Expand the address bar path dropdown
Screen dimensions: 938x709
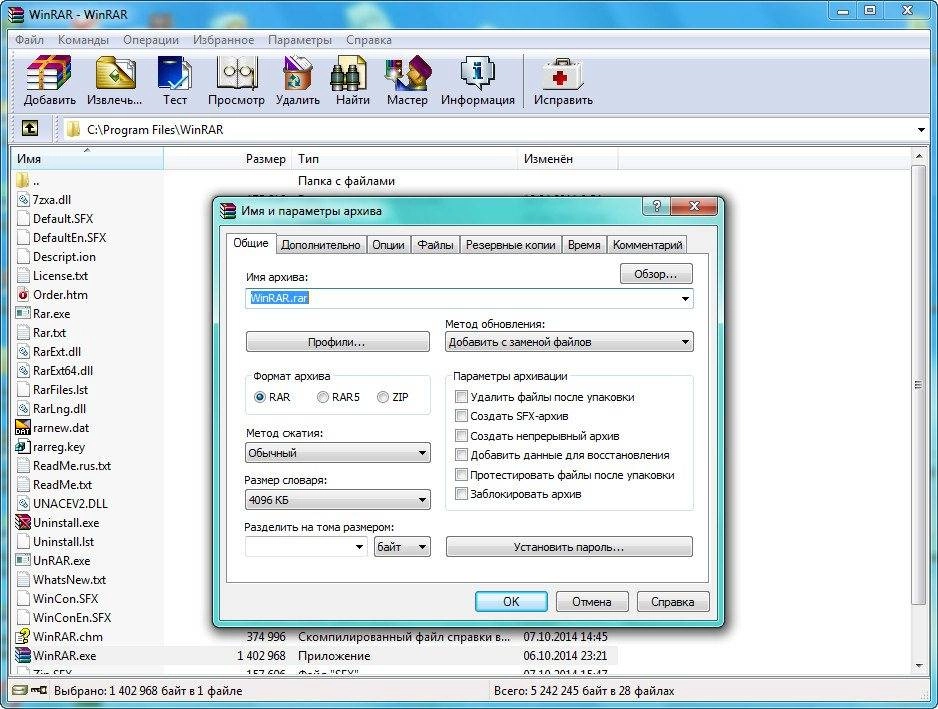coord(921,130)
